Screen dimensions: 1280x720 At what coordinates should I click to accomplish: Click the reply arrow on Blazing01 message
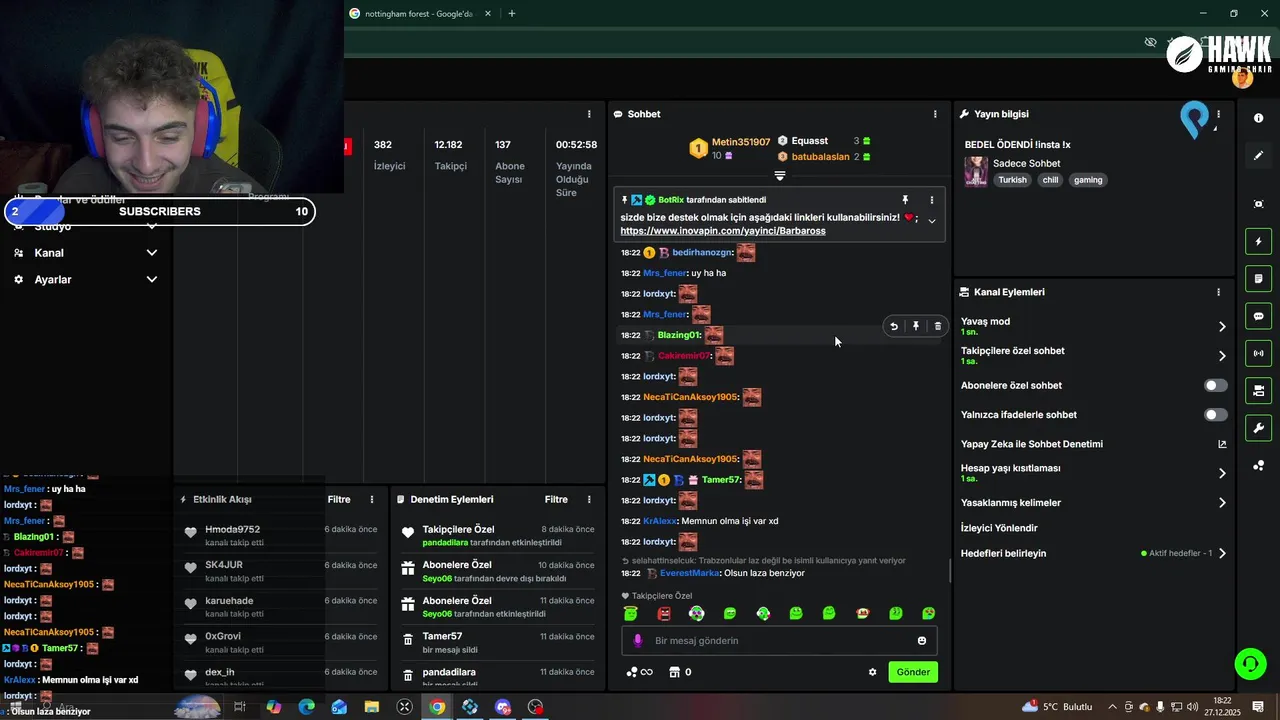coord(894,326)
